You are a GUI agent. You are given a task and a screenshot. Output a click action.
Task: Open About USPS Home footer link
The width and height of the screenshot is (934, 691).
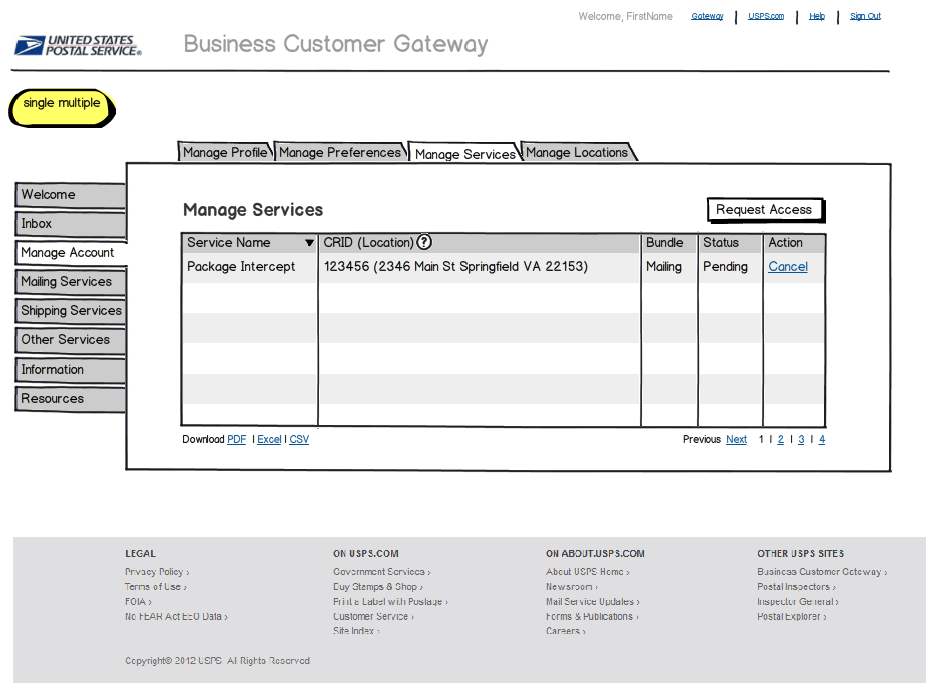[x=588, y=572]
